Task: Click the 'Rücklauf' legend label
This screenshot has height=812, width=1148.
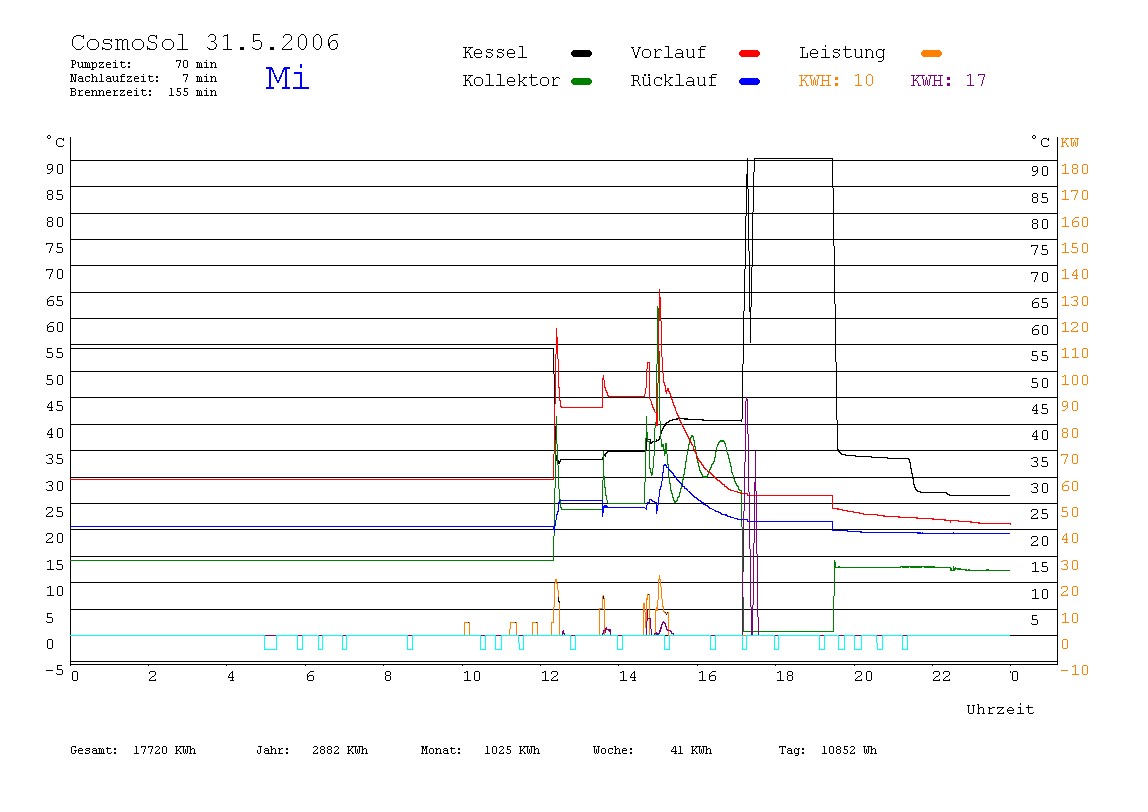Action: point(674,81)
